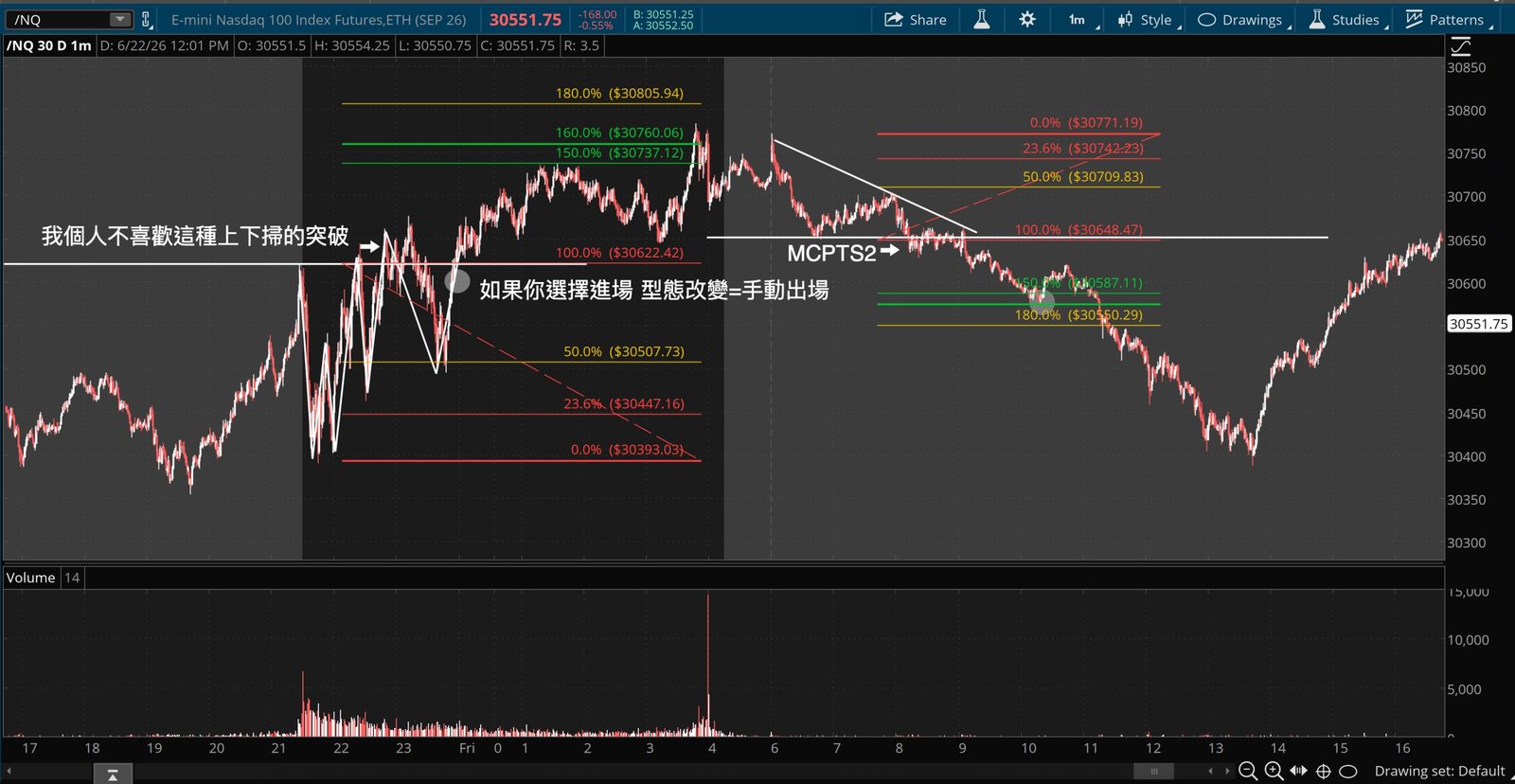
Task: Click the Share button
Action: (x=915, y=19)
